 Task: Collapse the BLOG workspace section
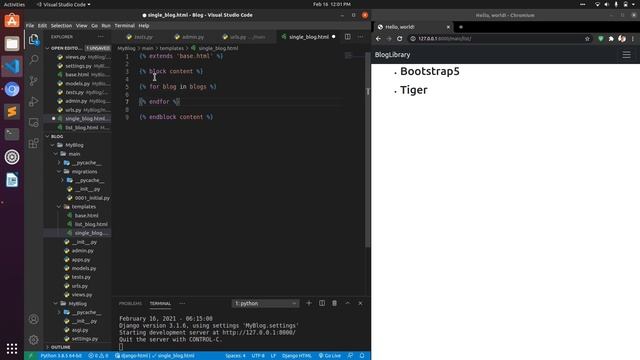57,136
